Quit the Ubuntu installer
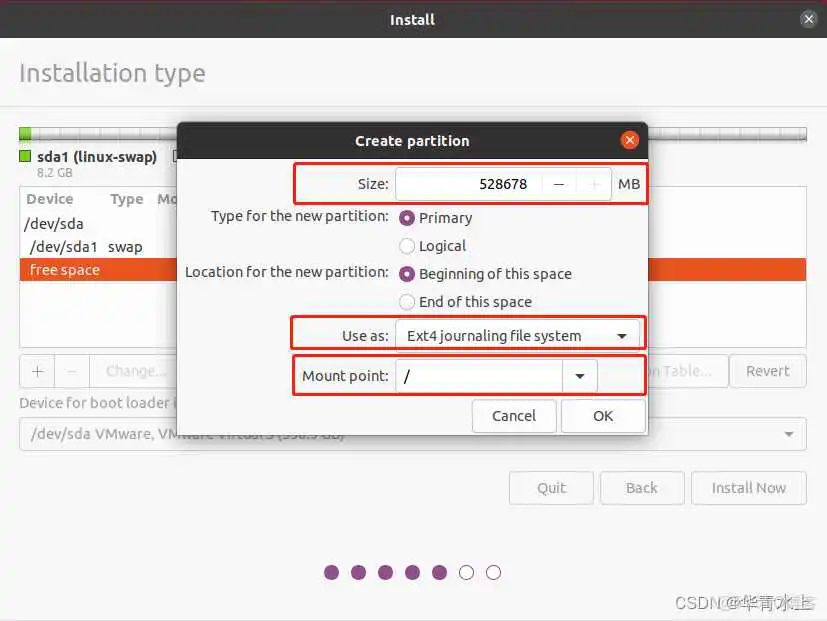 click(550, 488)
